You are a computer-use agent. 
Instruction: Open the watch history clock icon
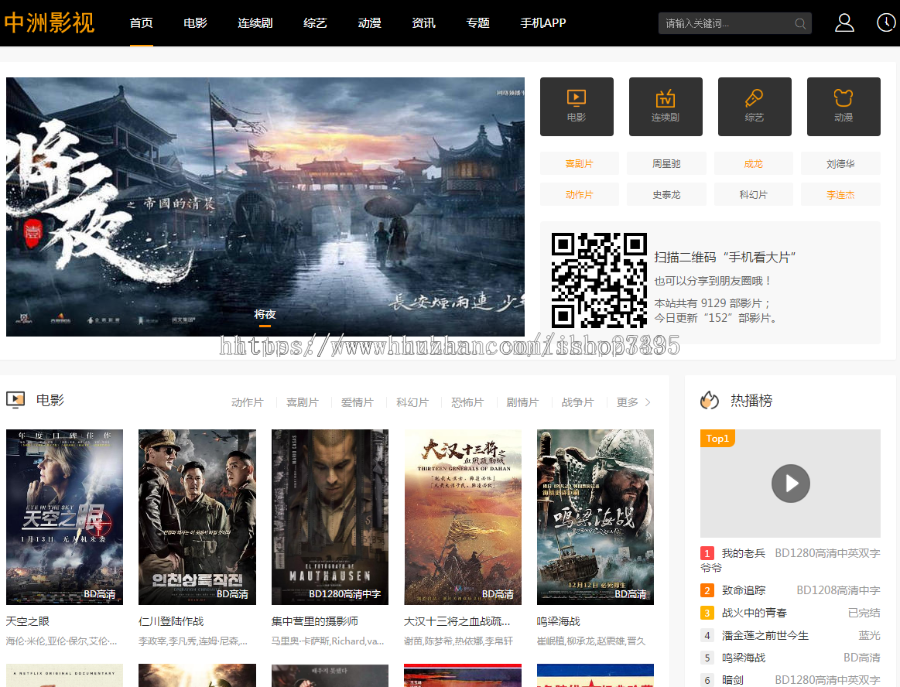pyautogui.click(x=887, y=23)
